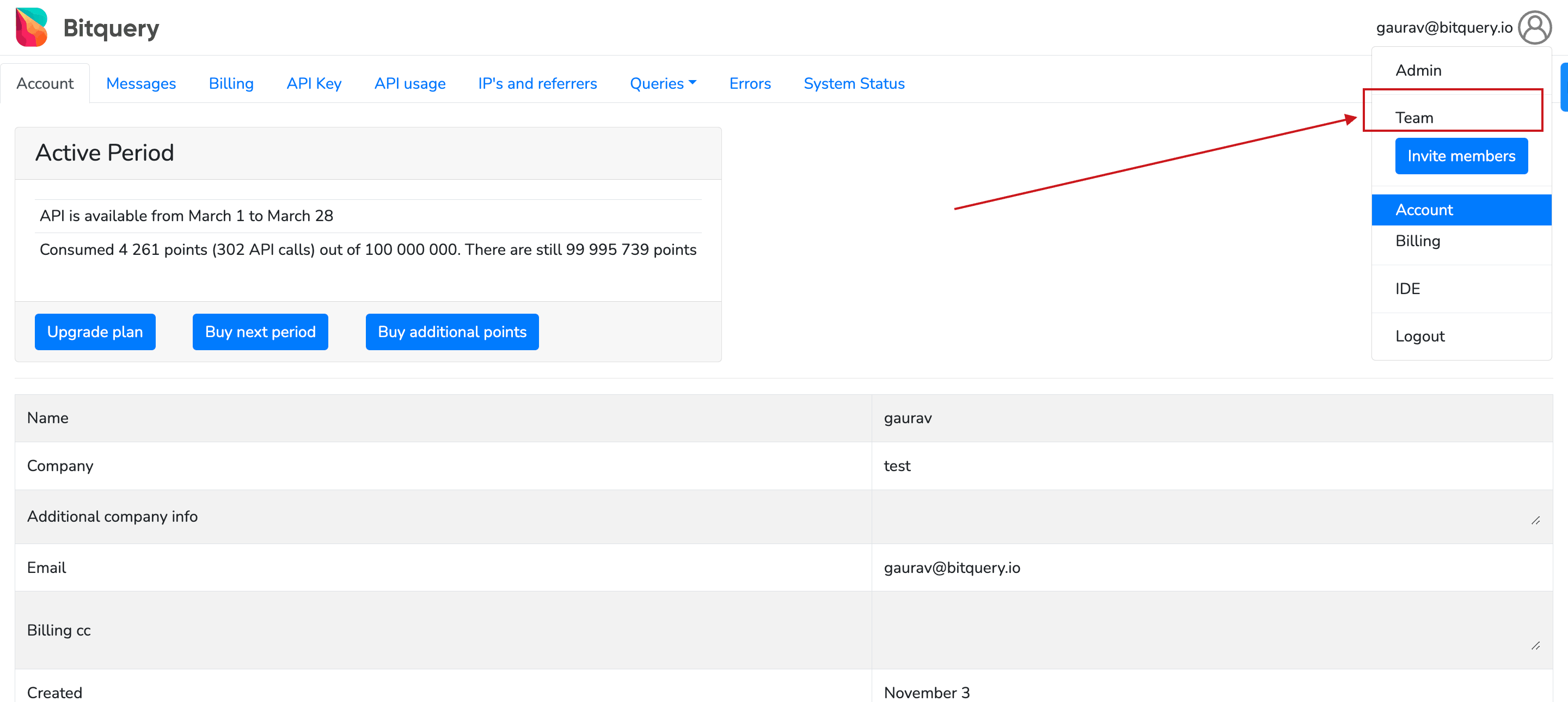
Task: Select Logout in the user menu
Action: coord(1461,336)
